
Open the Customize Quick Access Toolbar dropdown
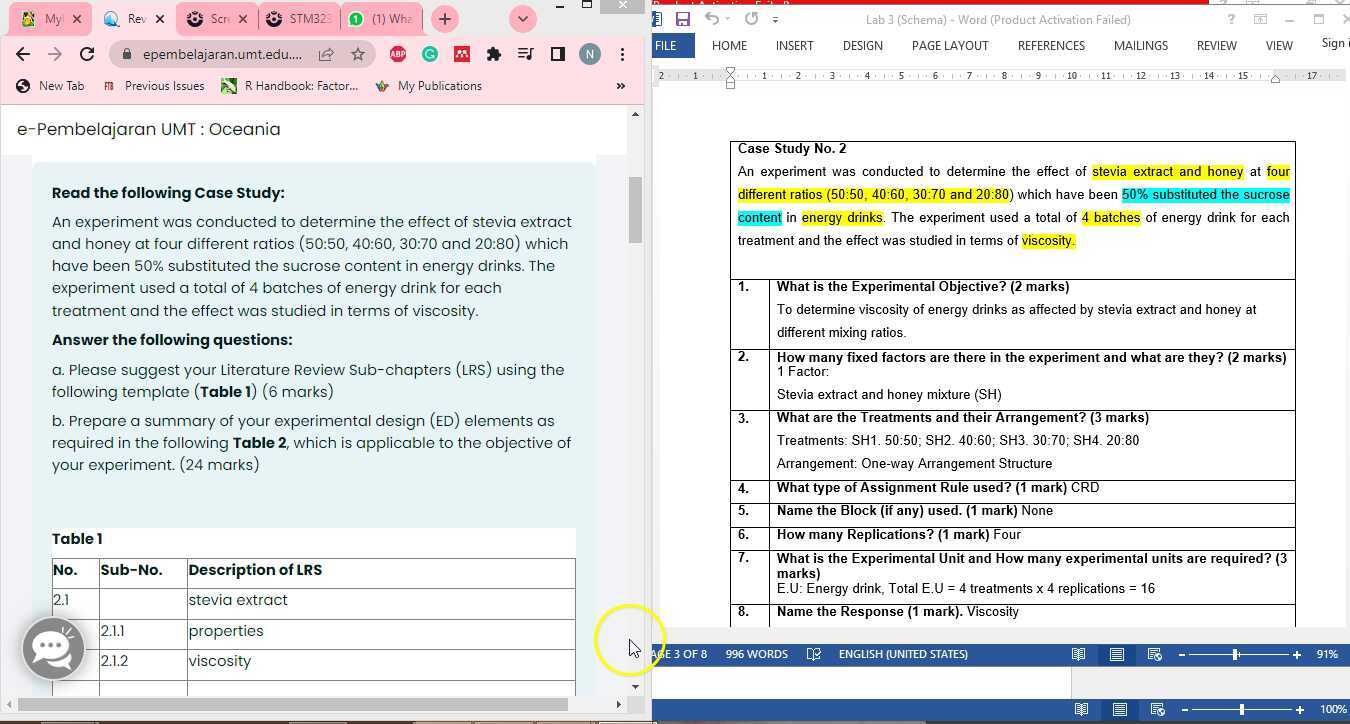pos(776,19)
